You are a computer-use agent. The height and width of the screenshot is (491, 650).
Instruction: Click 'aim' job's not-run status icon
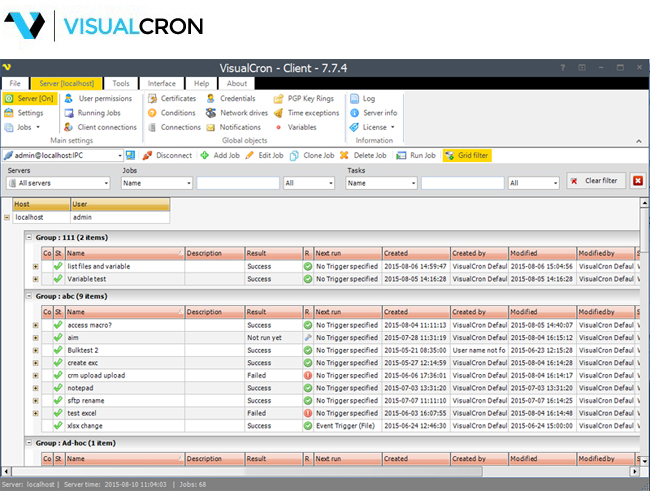click(308, 338)
